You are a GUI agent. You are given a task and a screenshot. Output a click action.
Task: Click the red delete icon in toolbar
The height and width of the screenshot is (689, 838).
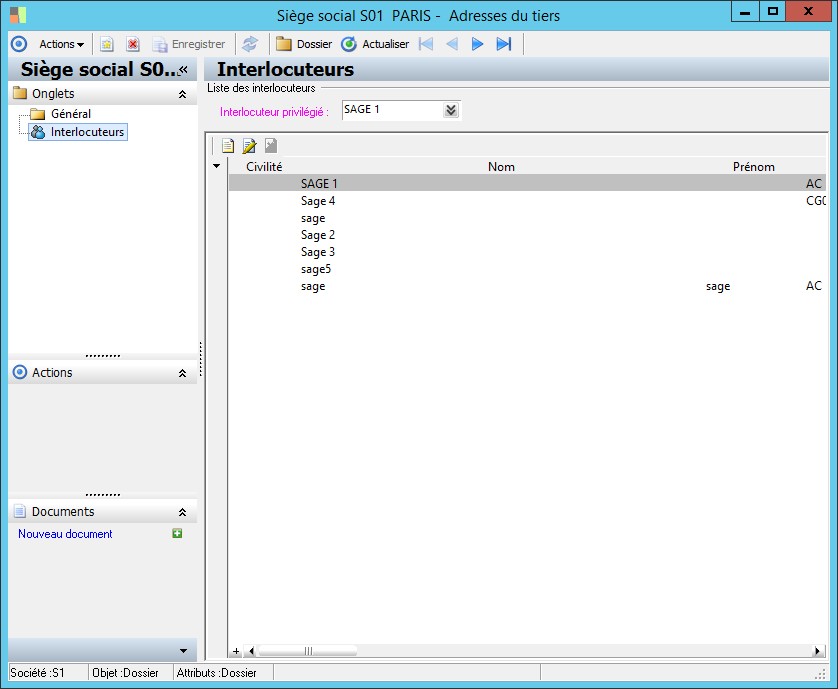pyautogui.click(x=132, y=44)
